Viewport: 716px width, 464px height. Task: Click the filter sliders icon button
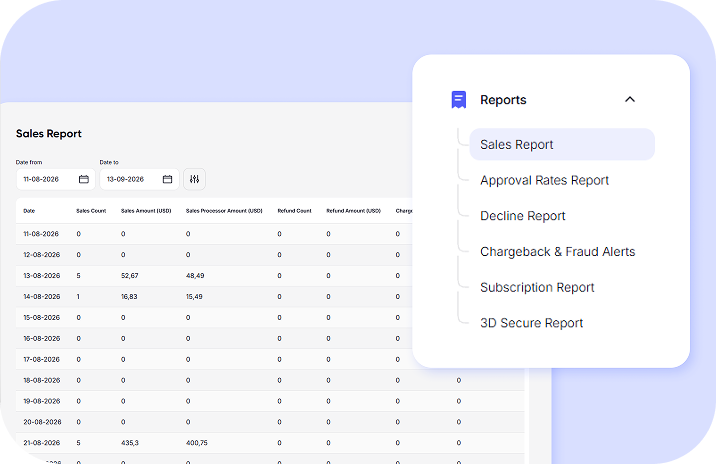tap(195, 179)
